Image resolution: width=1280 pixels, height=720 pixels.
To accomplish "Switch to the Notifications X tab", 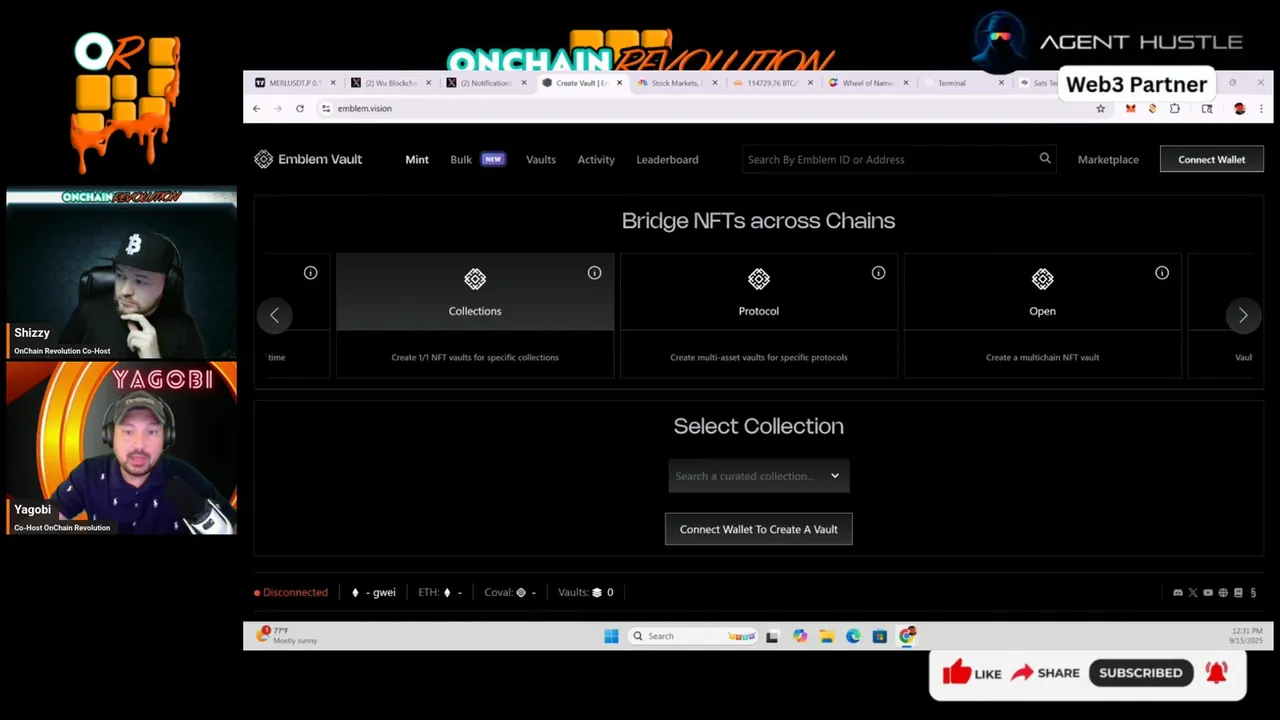I will (485, 83).
